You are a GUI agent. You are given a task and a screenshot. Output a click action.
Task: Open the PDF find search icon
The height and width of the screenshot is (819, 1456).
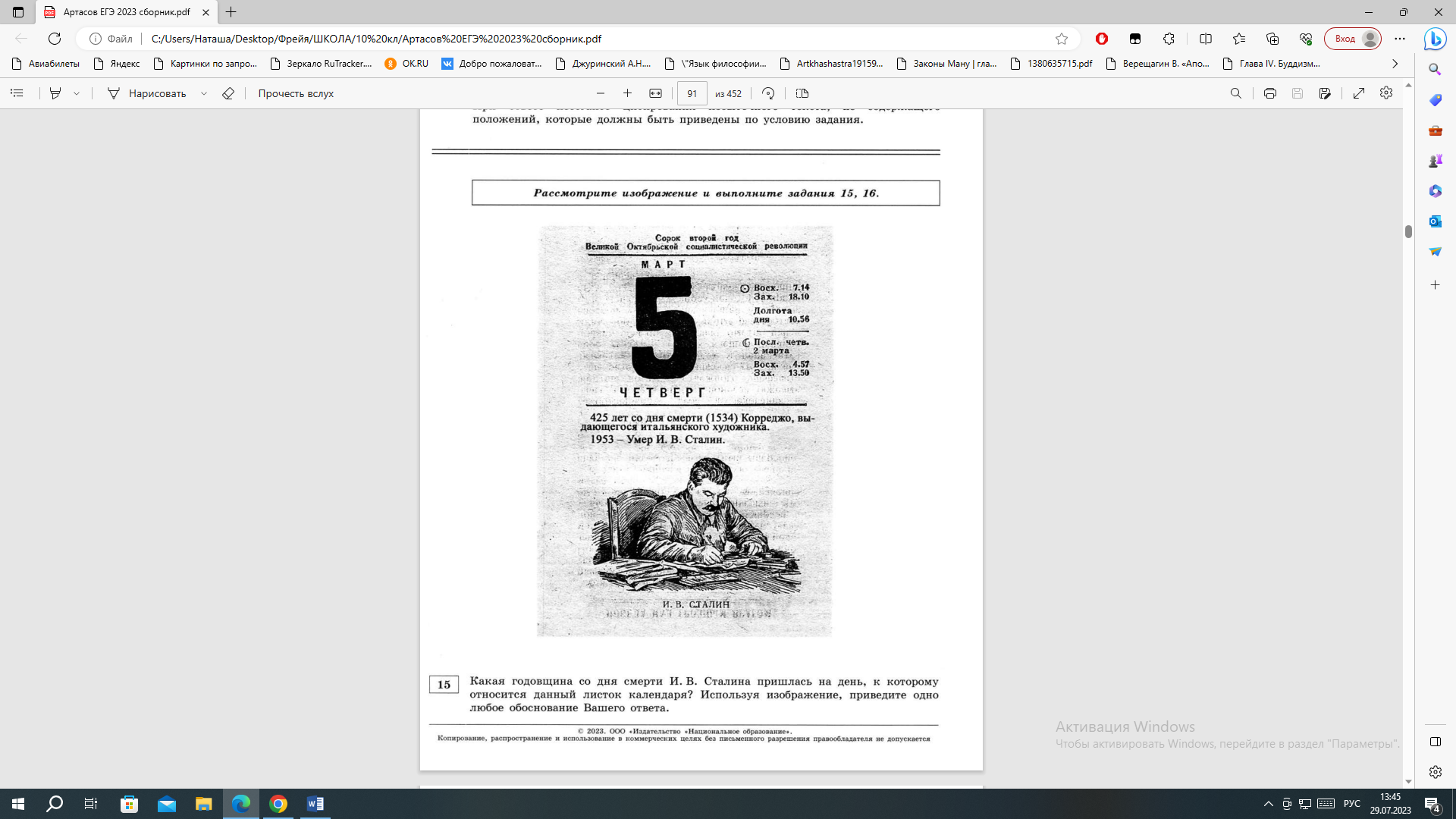[x=1236, y=93]
